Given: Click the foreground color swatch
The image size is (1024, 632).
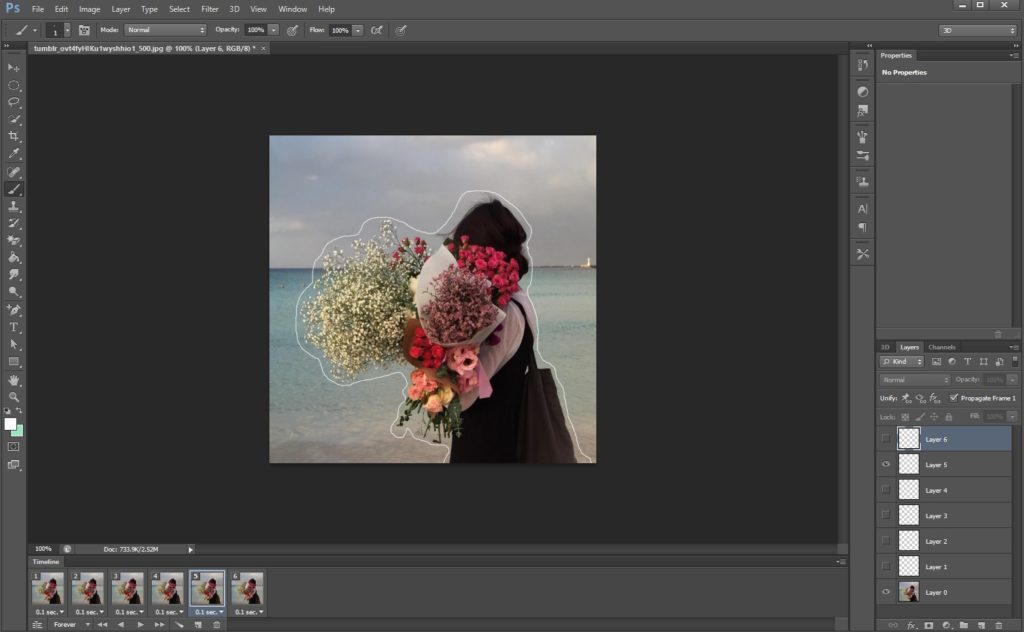Looking at the screenshot, I should coord(10,424).
